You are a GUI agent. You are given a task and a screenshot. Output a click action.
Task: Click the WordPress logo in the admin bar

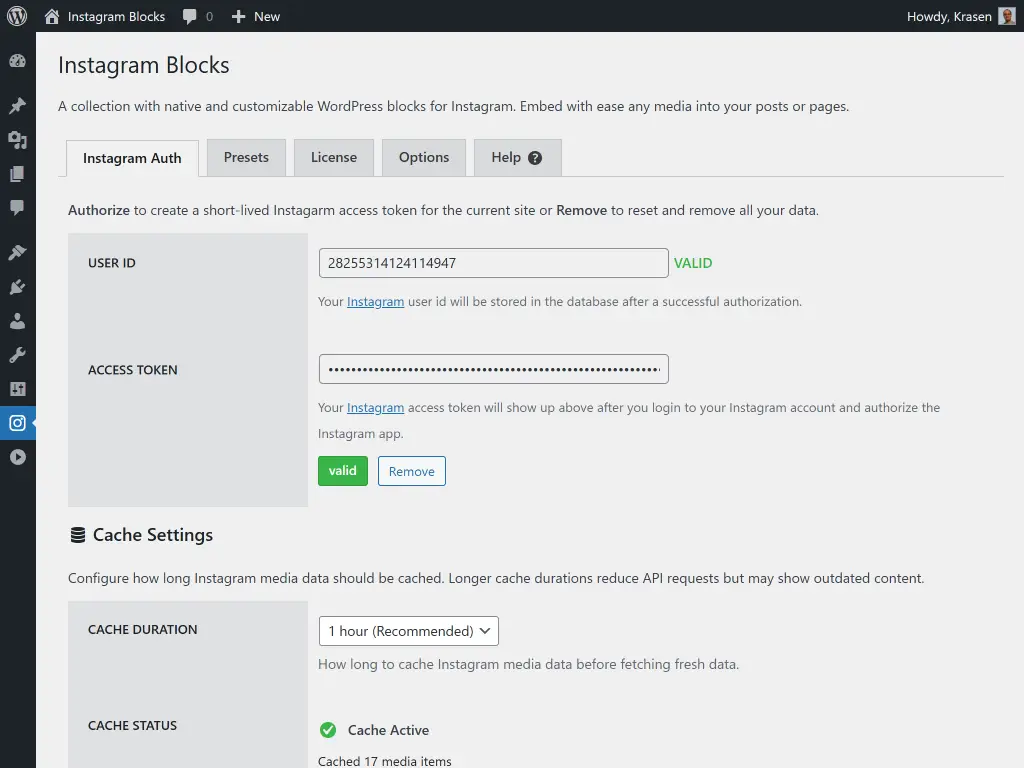17,16
